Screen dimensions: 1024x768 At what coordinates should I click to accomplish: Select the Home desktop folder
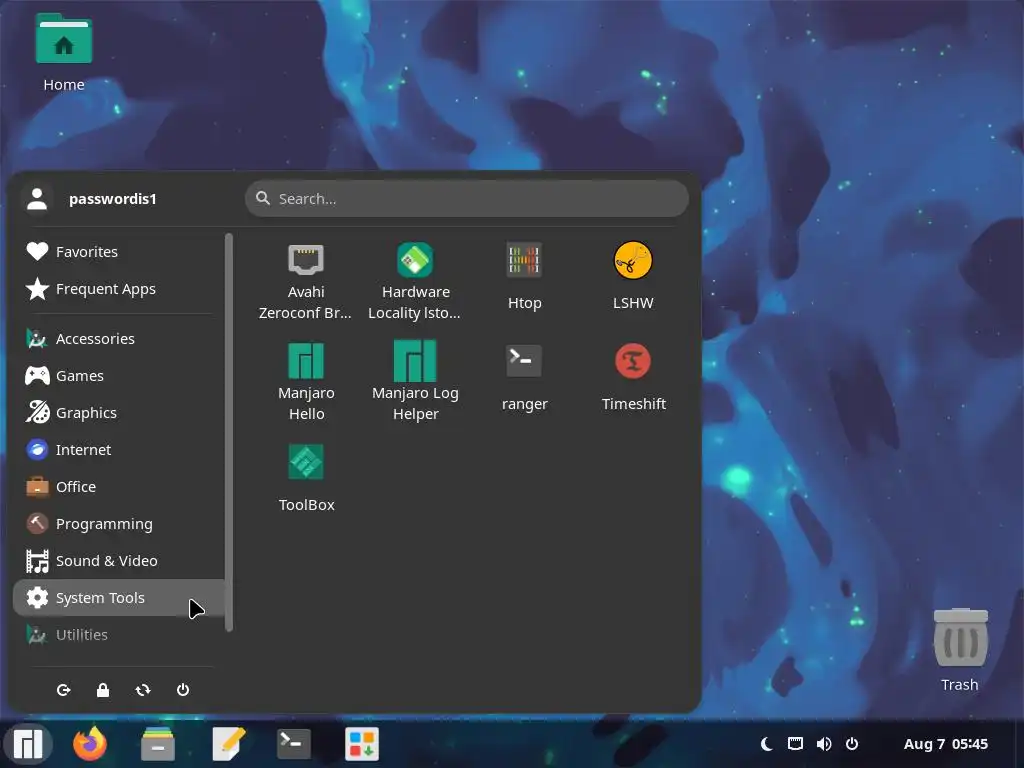pyautogui.click(x=63, y=54)
